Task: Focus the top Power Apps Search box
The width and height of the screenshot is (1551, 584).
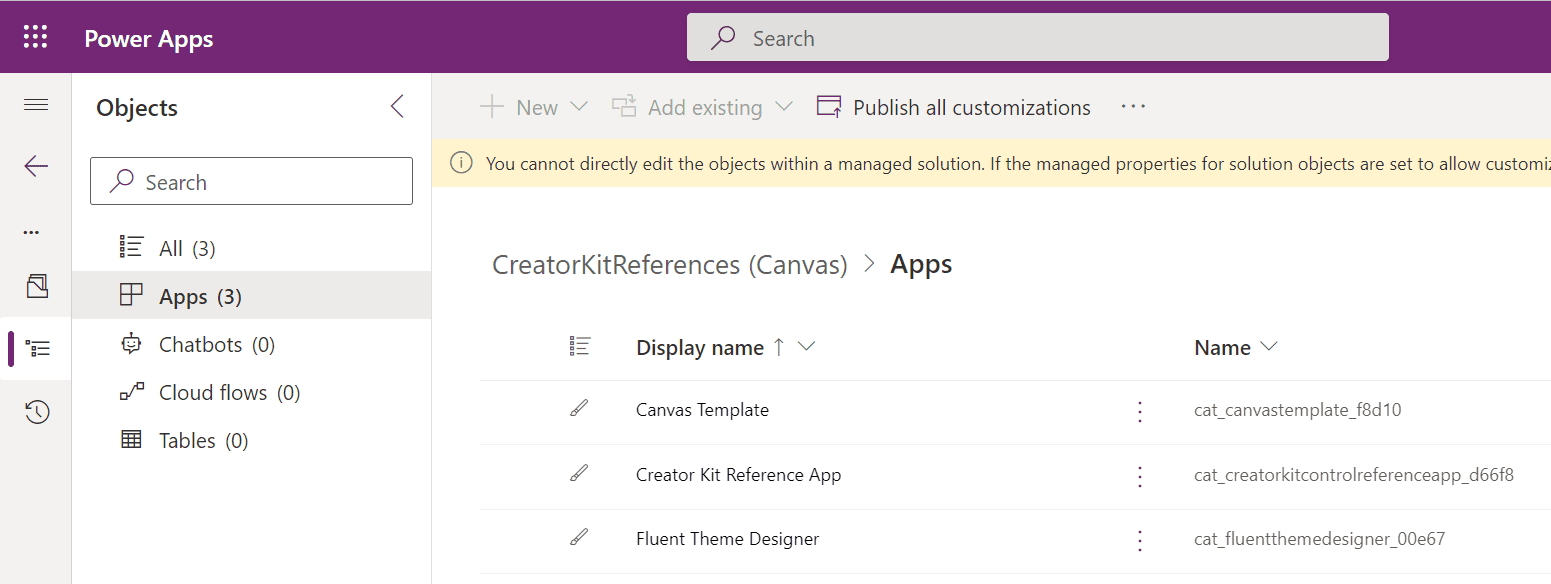Action: pos(1037,38)
